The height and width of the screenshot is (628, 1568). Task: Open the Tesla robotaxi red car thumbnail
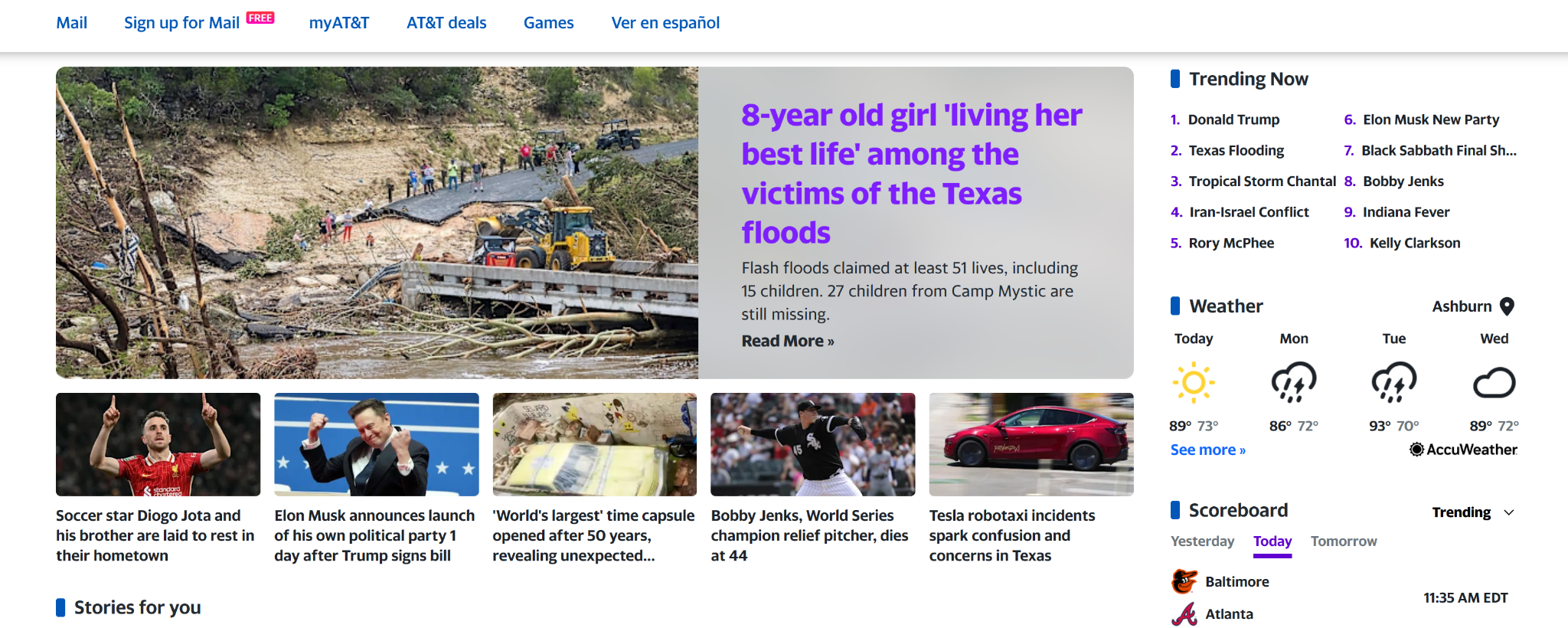1031,444
